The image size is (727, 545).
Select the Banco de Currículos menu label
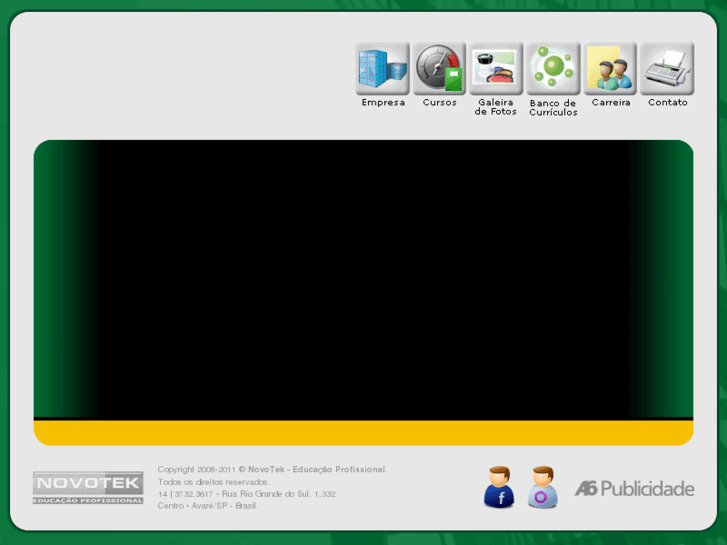(x=553, y=108)
